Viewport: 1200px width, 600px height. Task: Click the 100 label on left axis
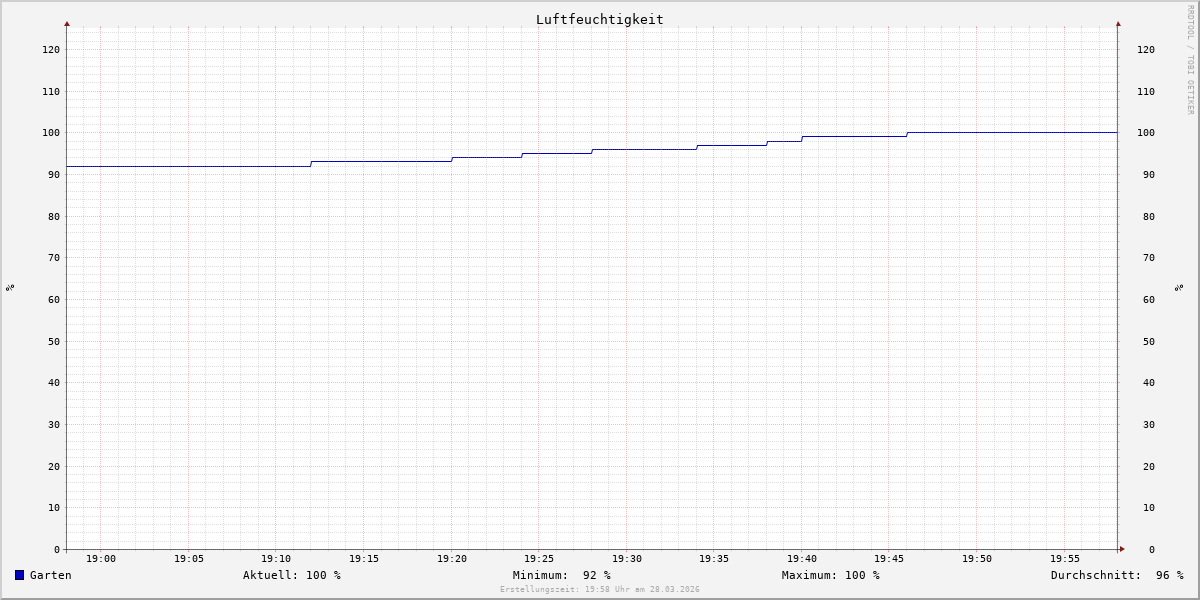tap(51, 133)
